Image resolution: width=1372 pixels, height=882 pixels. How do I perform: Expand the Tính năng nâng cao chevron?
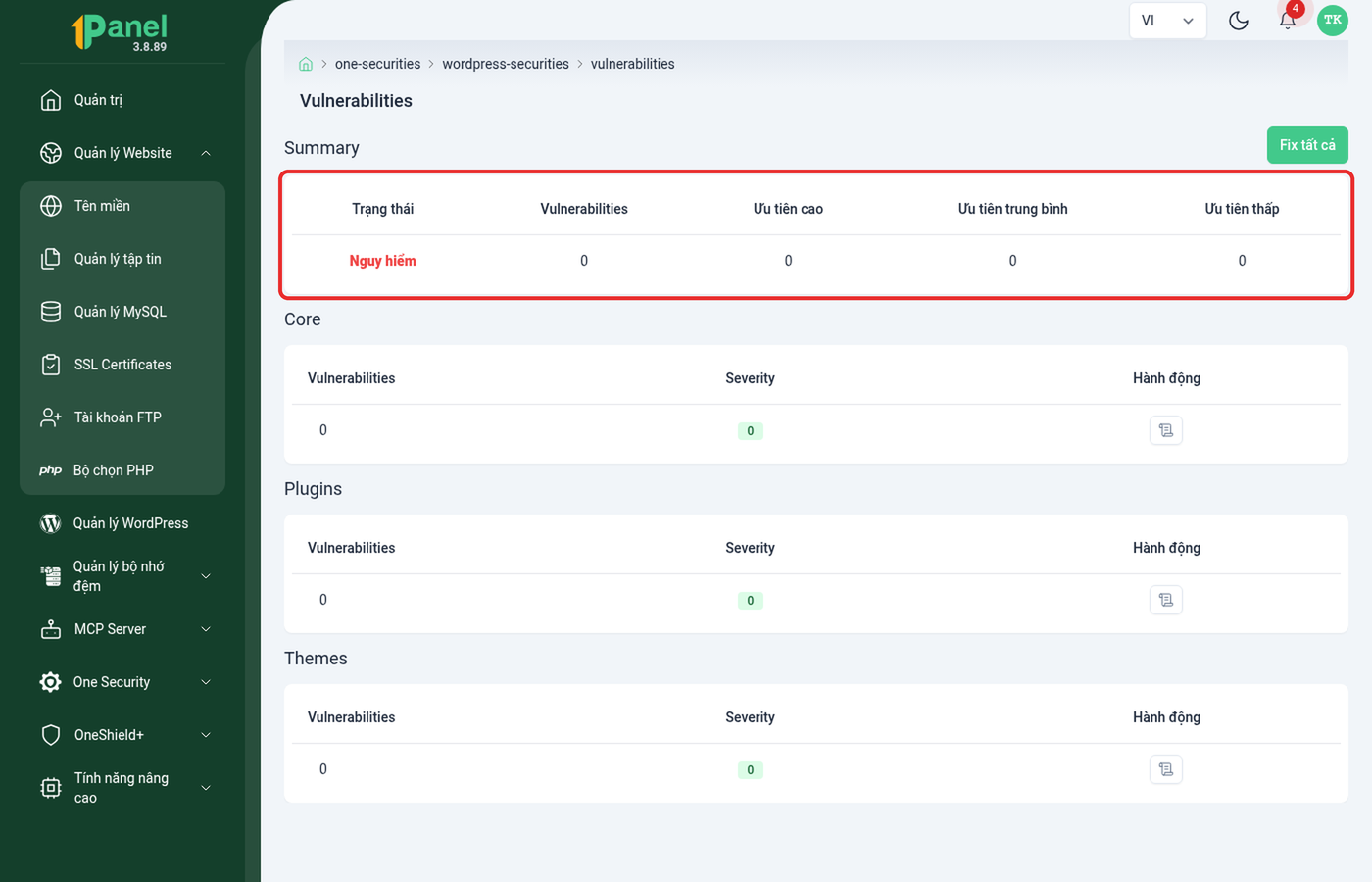(206, 788)
